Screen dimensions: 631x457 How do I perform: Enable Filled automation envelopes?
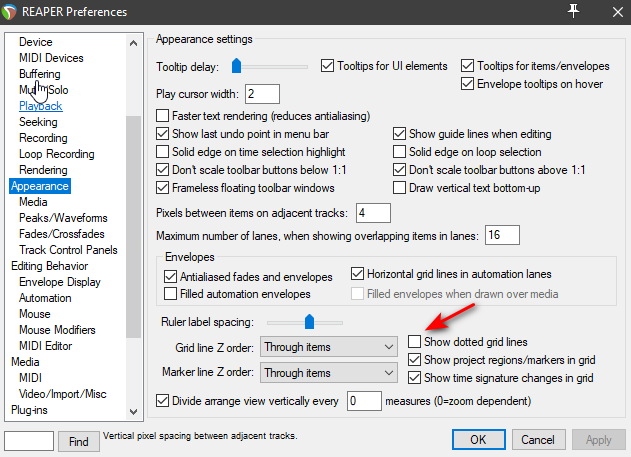(170, 294)
